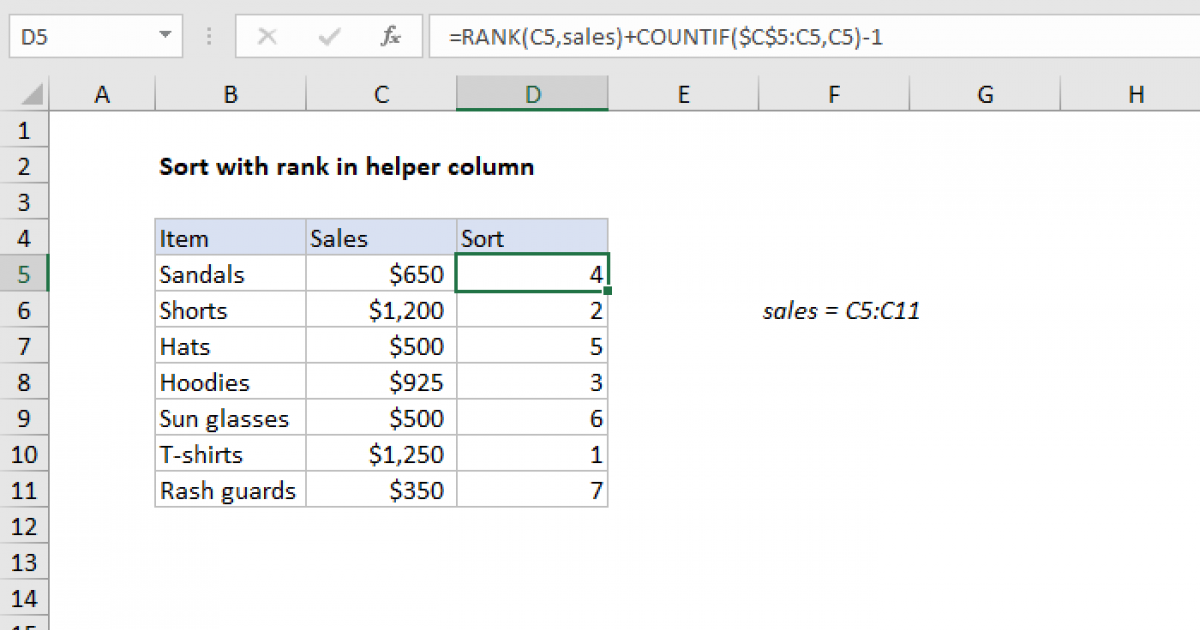Select column C header
Screen dimensions: 1200x630
tap(381, 95)
